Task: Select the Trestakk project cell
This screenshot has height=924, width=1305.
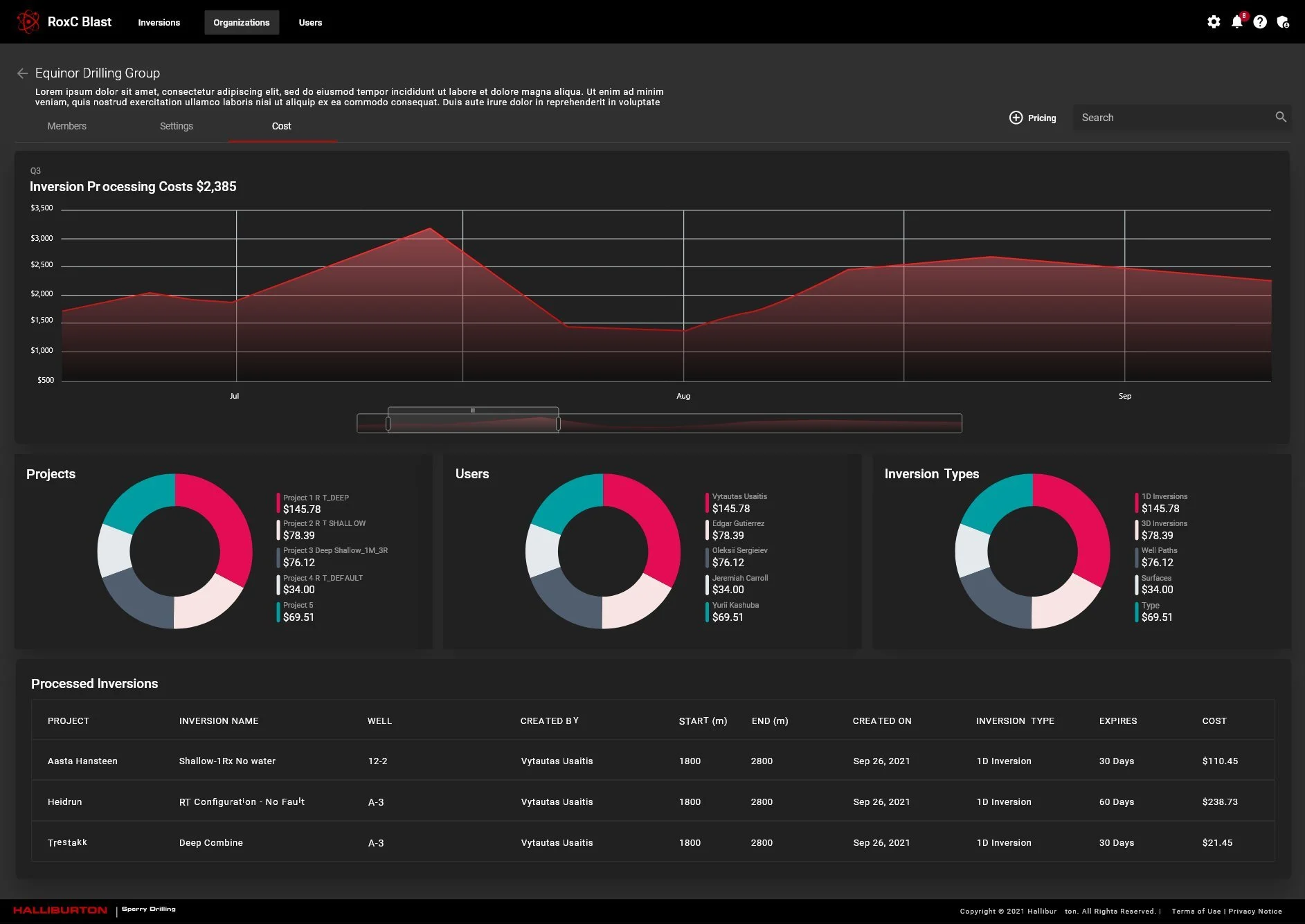Action: [x=67, y=842]
